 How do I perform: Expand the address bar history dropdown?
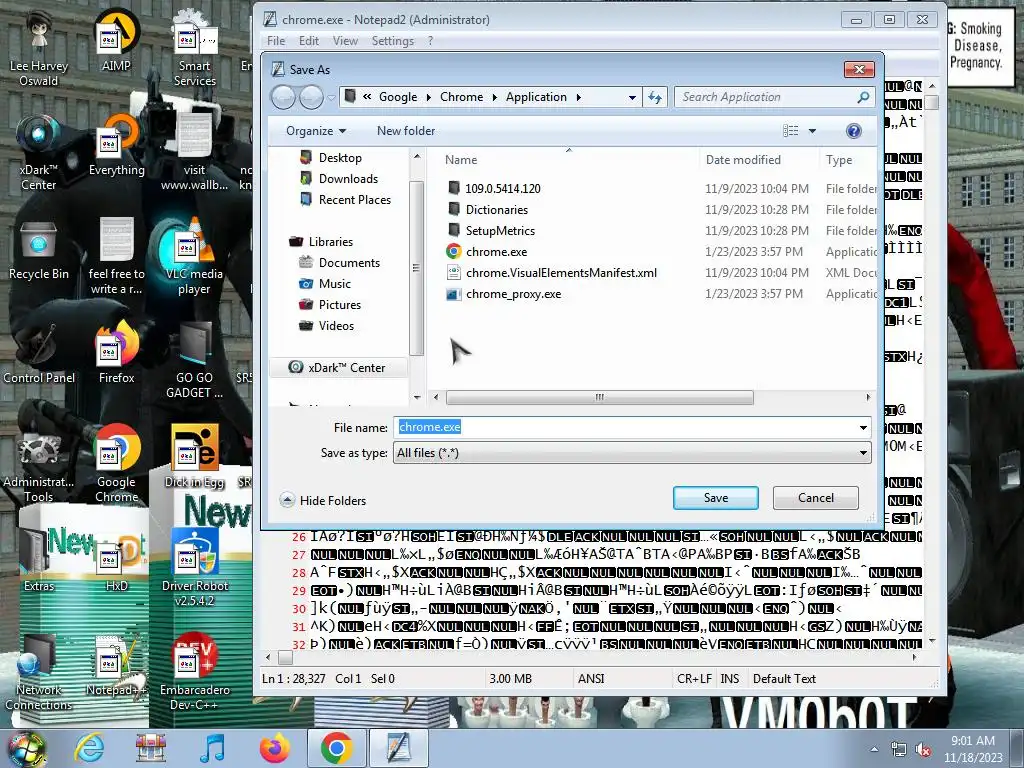click(632, 97)
